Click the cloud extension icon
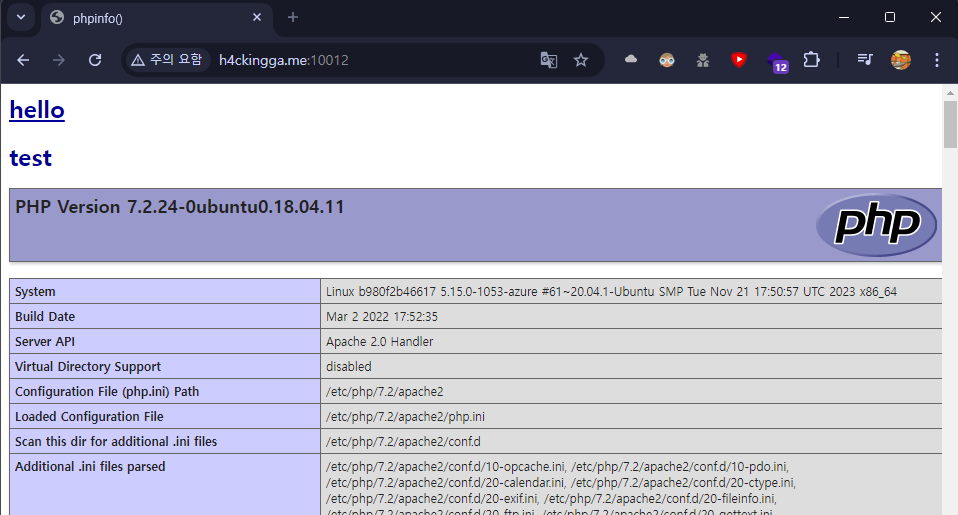 (x=631, y=60)
